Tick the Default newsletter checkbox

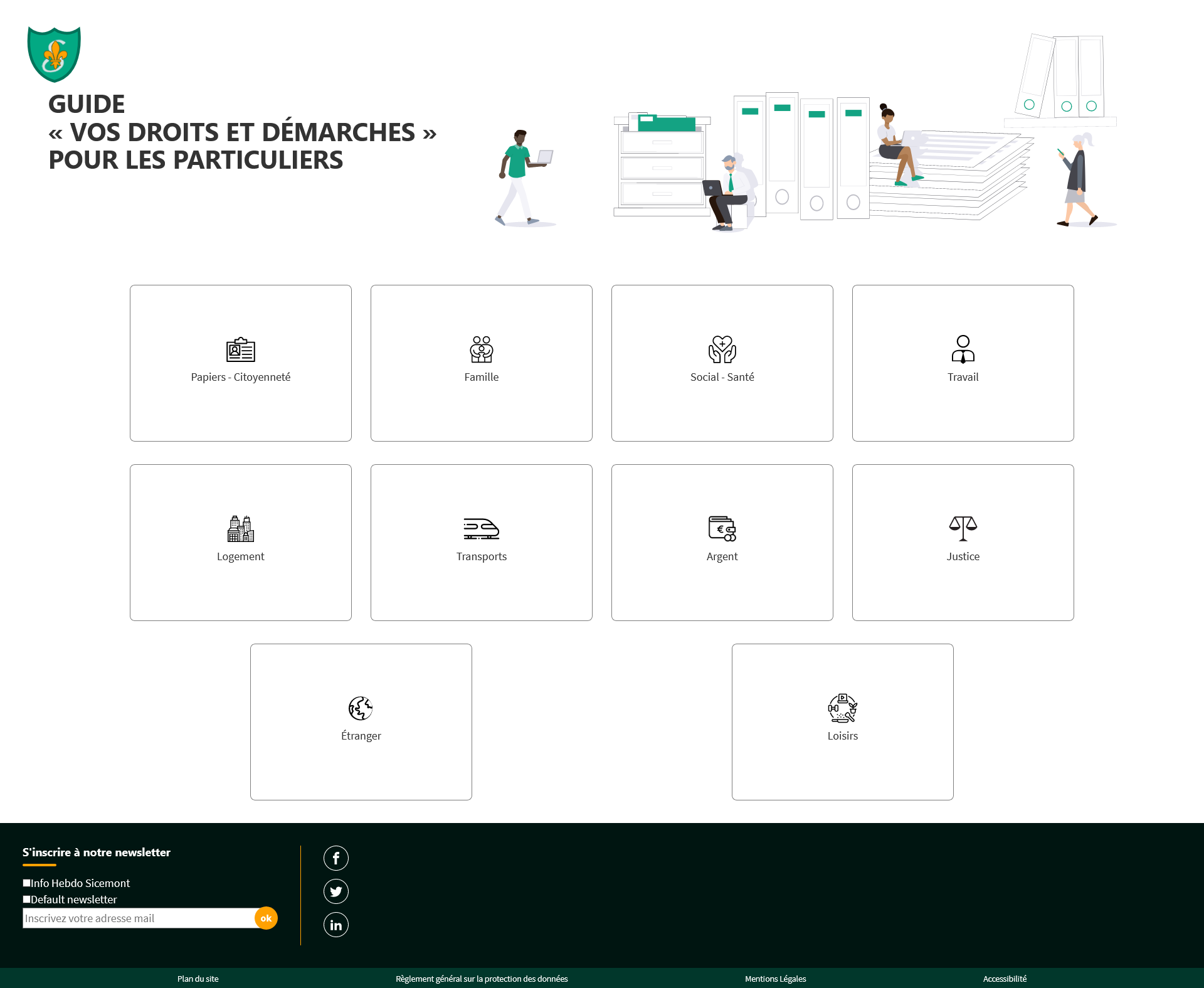[x=27, y=899]
